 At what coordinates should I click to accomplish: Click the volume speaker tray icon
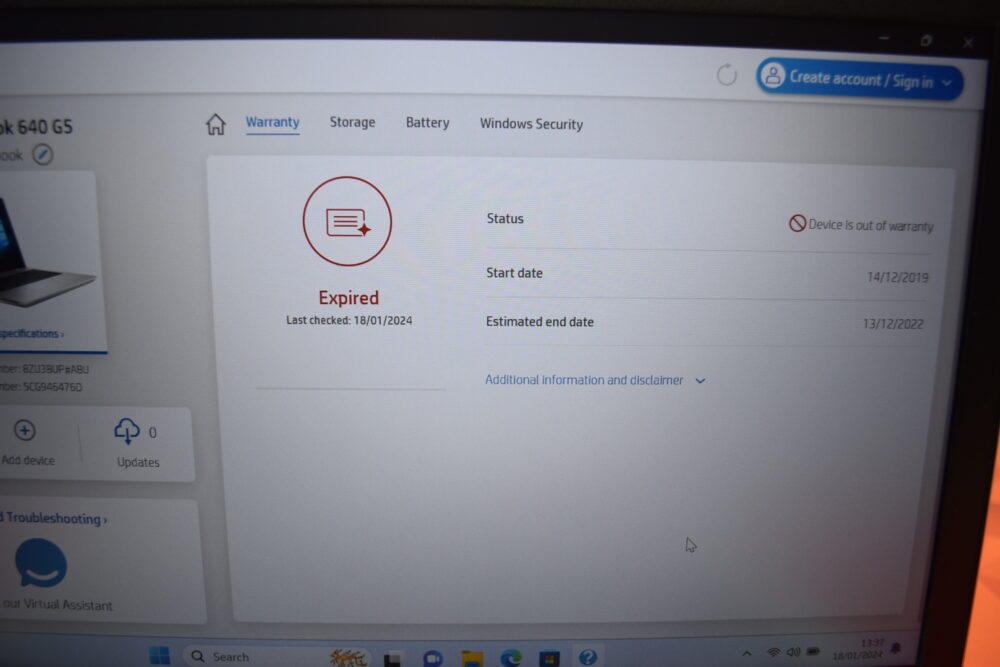[793, 652]
